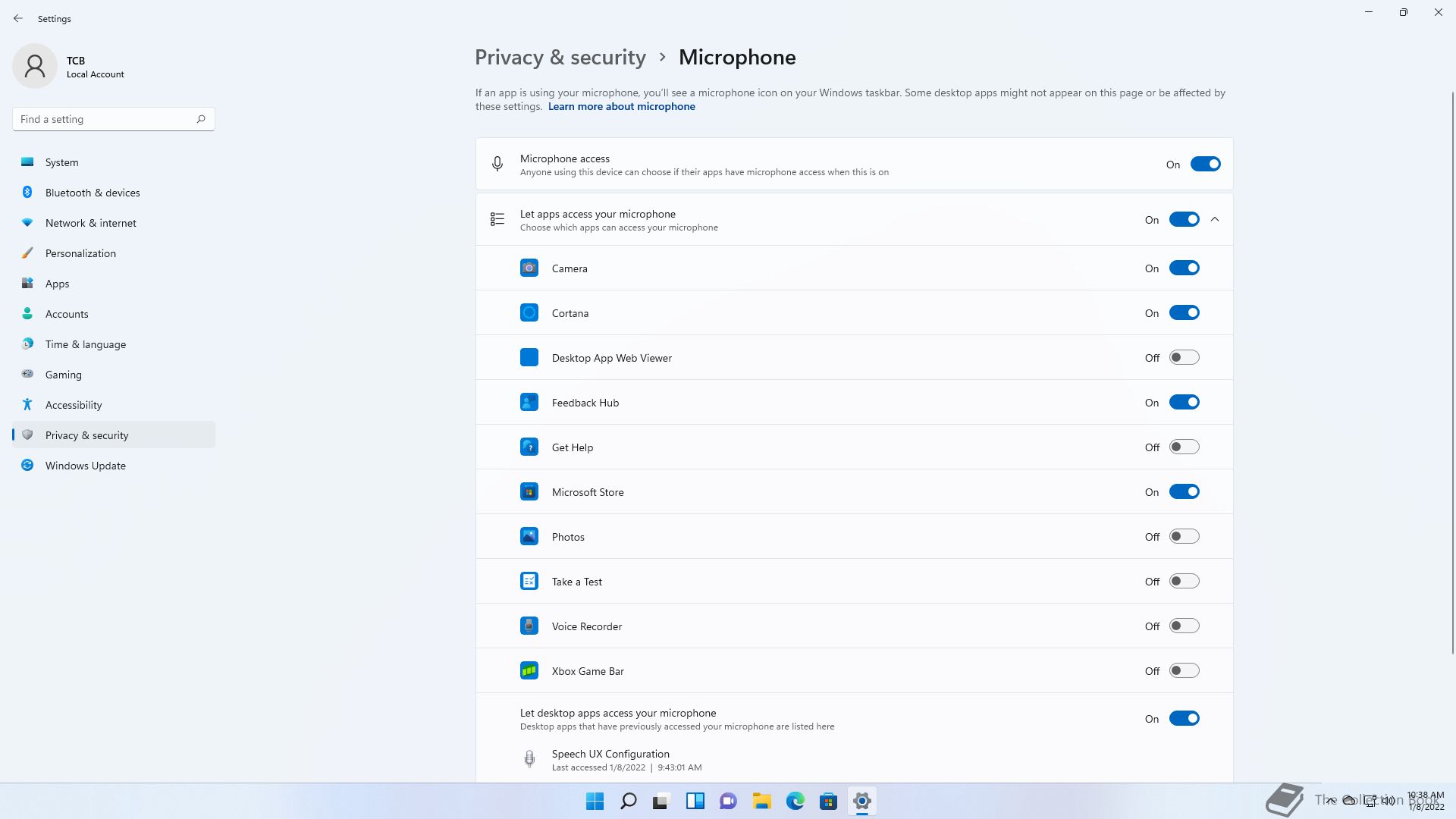Collapse the Let apps access your microphone section
This screenshot has width=1456, height=819.
click(1215, 219)
